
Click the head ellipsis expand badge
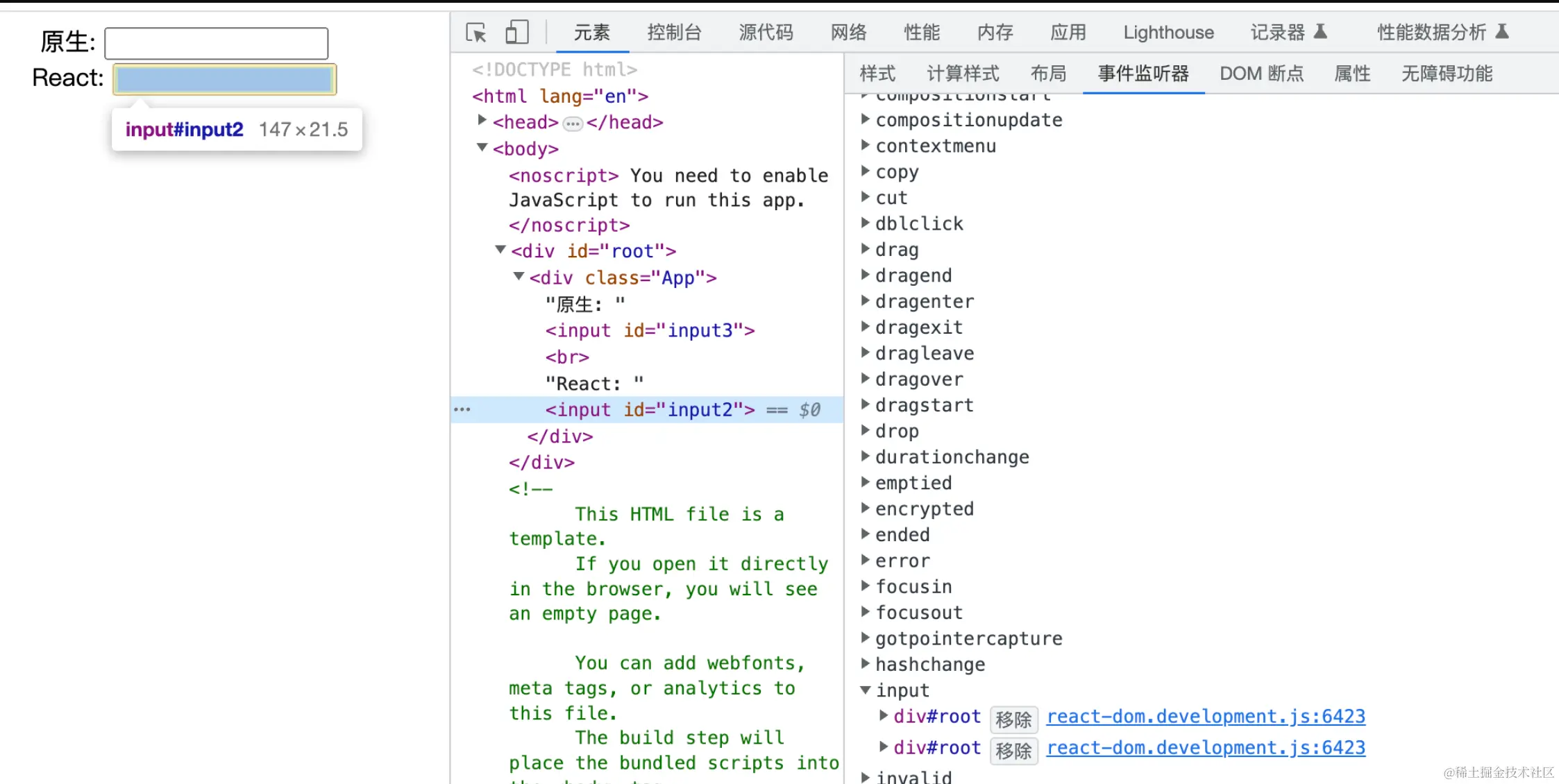tap(573, 123)
